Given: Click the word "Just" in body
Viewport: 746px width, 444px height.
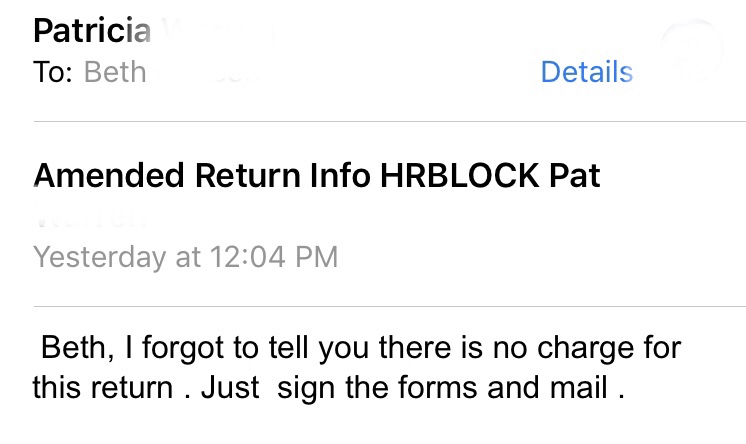Looking at the screenshot, I should coord(231,386).
